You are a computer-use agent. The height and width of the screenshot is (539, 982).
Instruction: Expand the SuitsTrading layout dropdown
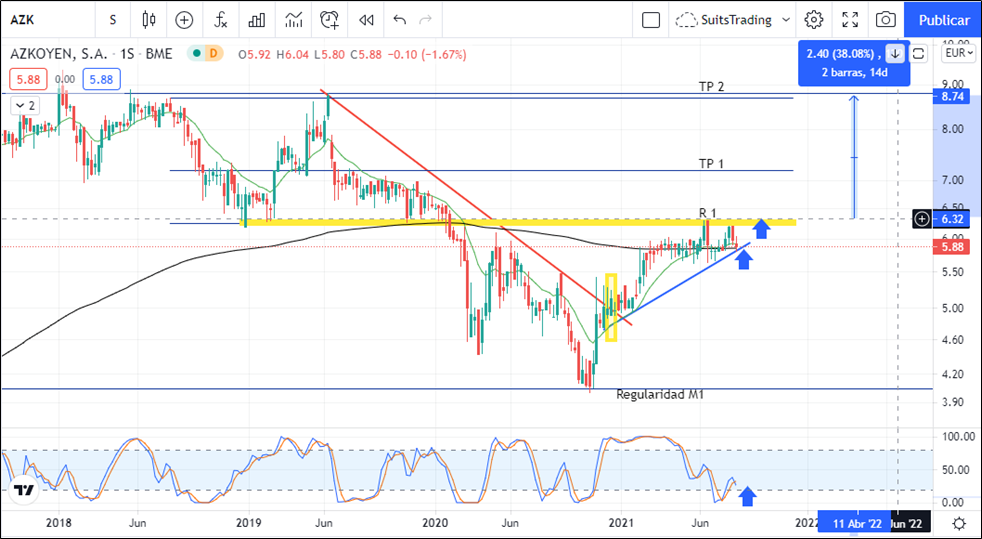[786, 19]
